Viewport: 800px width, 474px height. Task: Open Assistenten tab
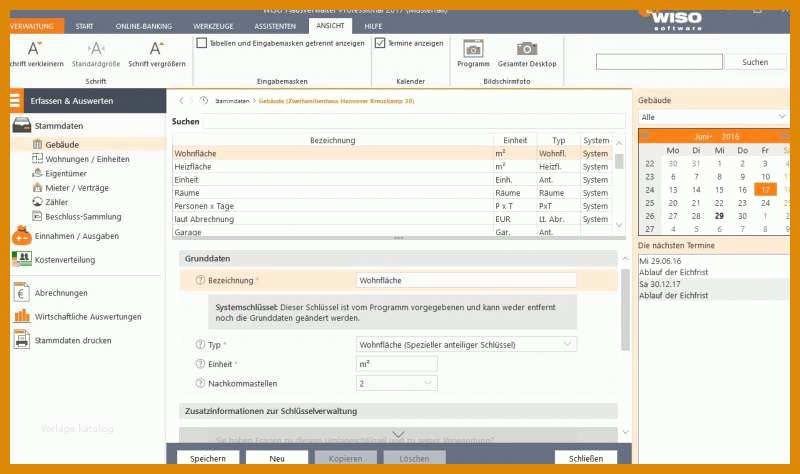pos(275,26)
